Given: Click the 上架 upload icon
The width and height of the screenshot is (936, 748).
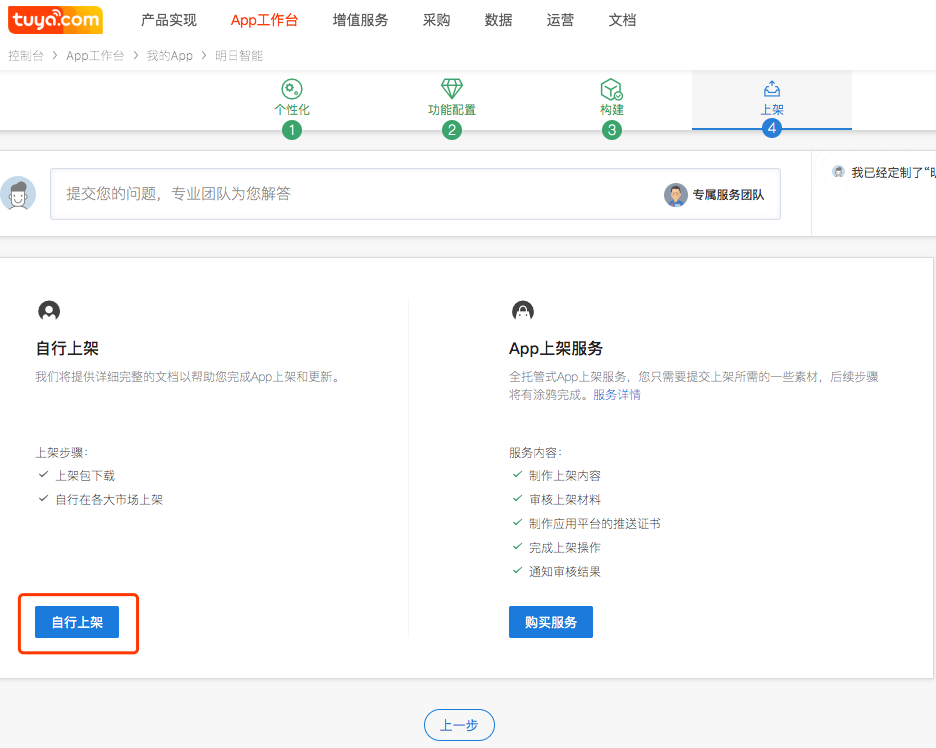Looking at the screenshot, I should [x=771, y=89].
